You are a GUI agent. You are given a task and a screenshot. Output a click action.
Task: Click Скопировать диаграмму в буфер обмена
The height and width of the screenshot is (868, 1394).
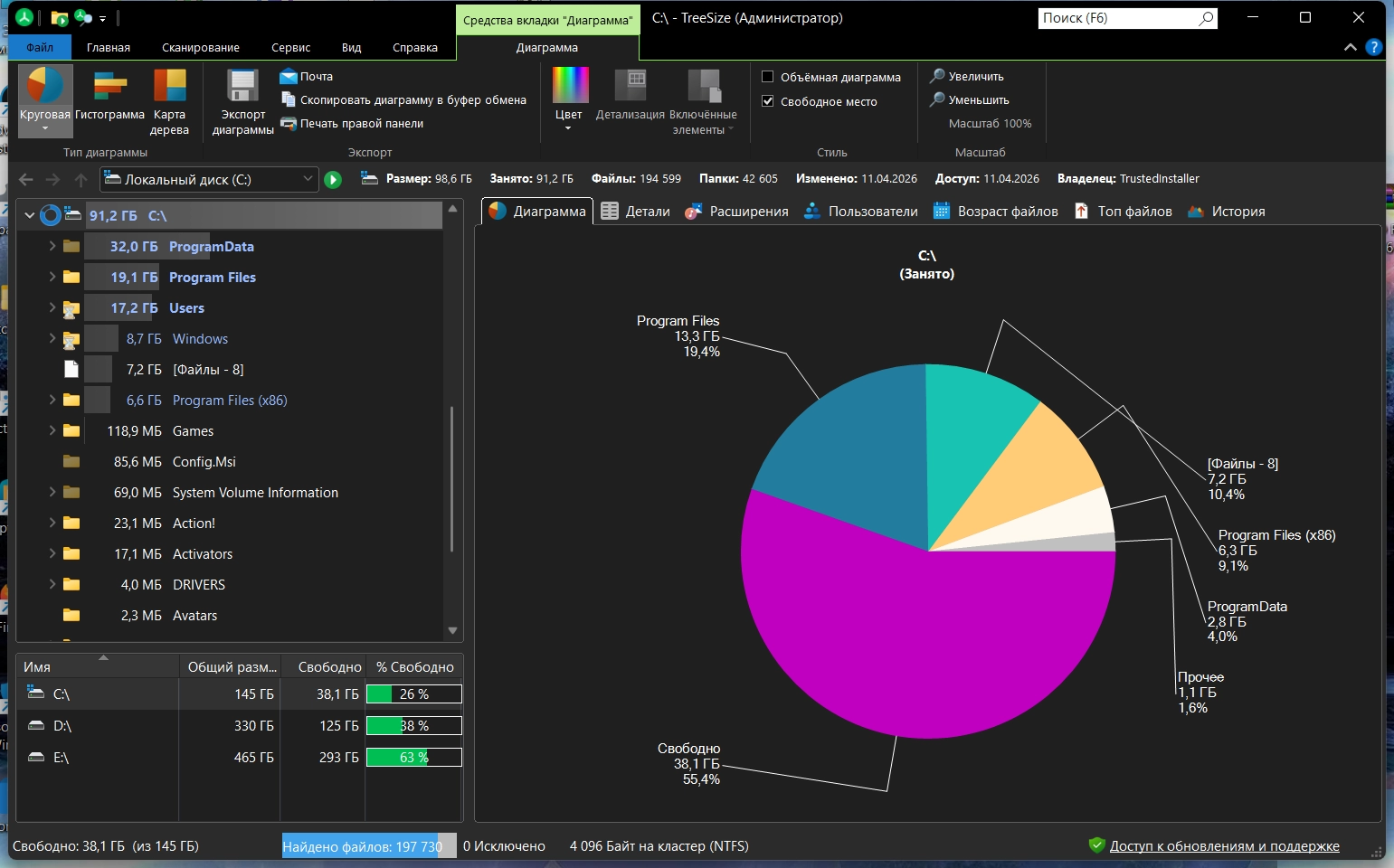coord(403,99)
